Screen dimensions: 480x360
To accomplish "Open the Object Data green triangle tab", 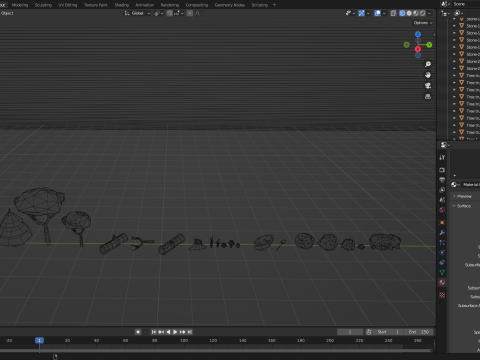I will 442,272.
